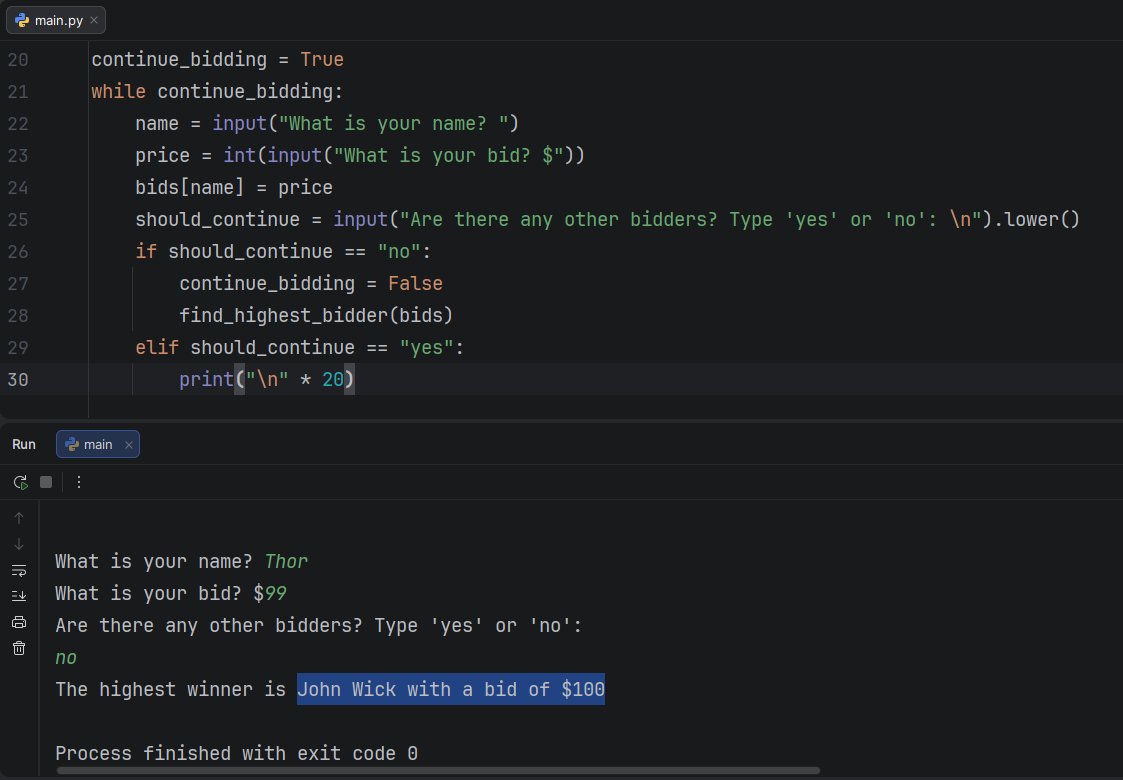Click 'if should_continue == "no":' line
This screenshot has height=780, width=1123.
(x=283, y=251)
